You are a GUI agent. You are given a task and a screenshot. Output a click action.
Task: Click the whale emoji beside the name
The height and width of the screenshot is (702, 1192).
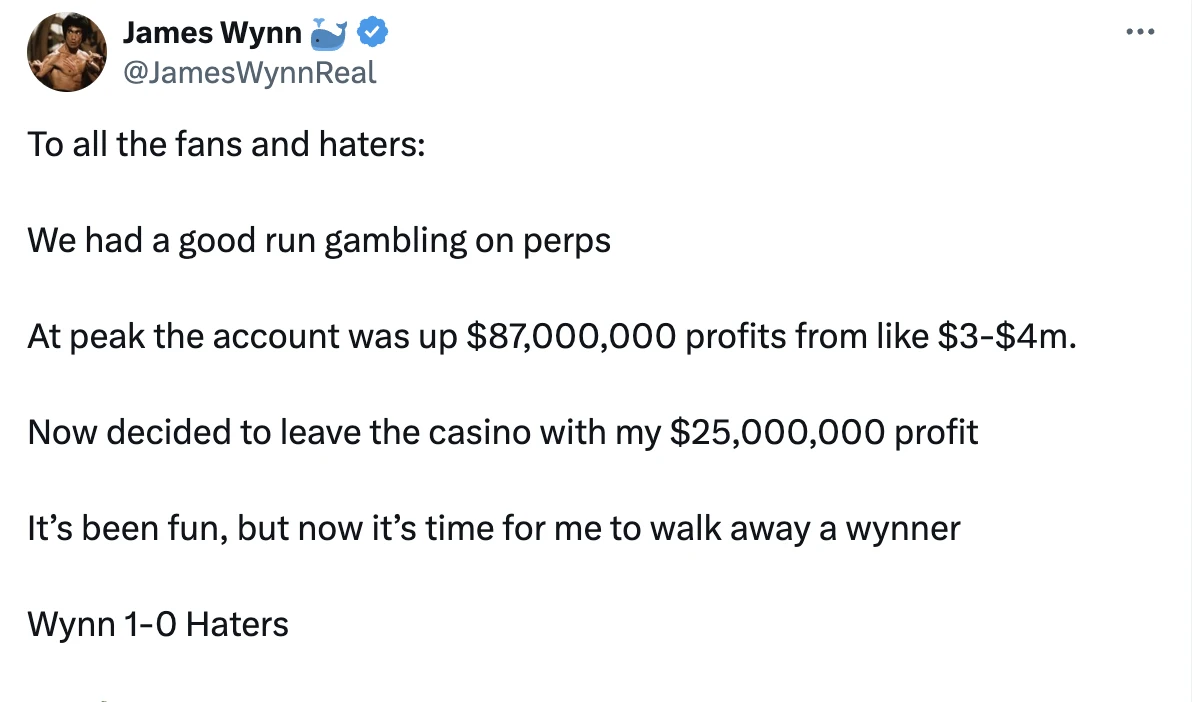point(326,31)
